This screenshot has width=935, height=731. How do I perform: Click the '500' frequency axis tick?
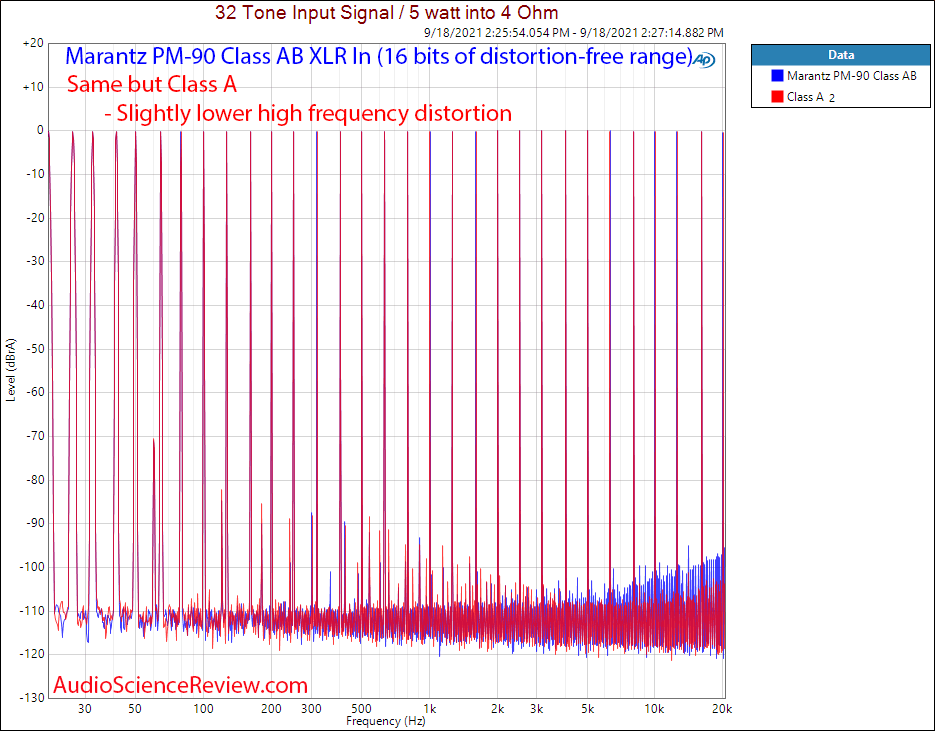[x=361, y=709]
